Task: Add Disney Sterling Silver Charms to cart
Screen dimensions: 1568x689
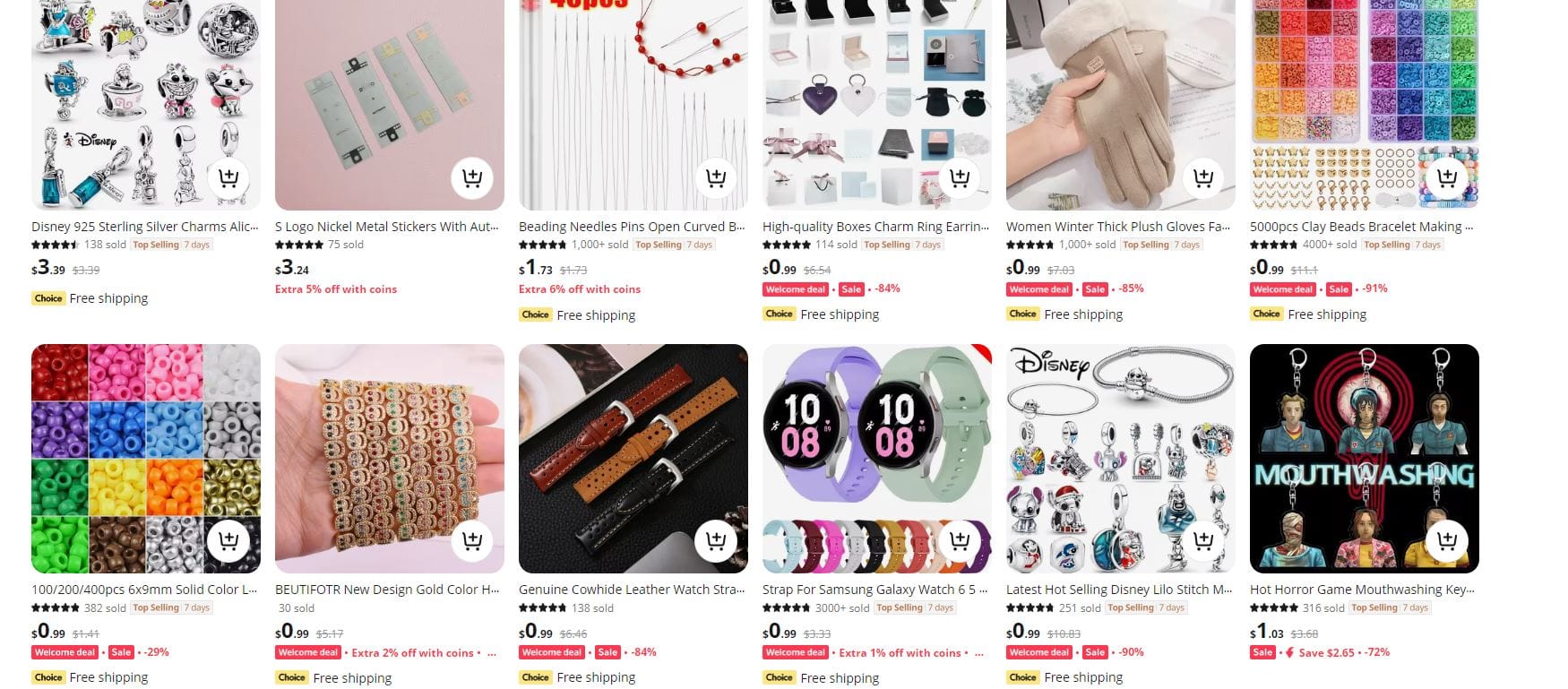Action: [228, 177]
